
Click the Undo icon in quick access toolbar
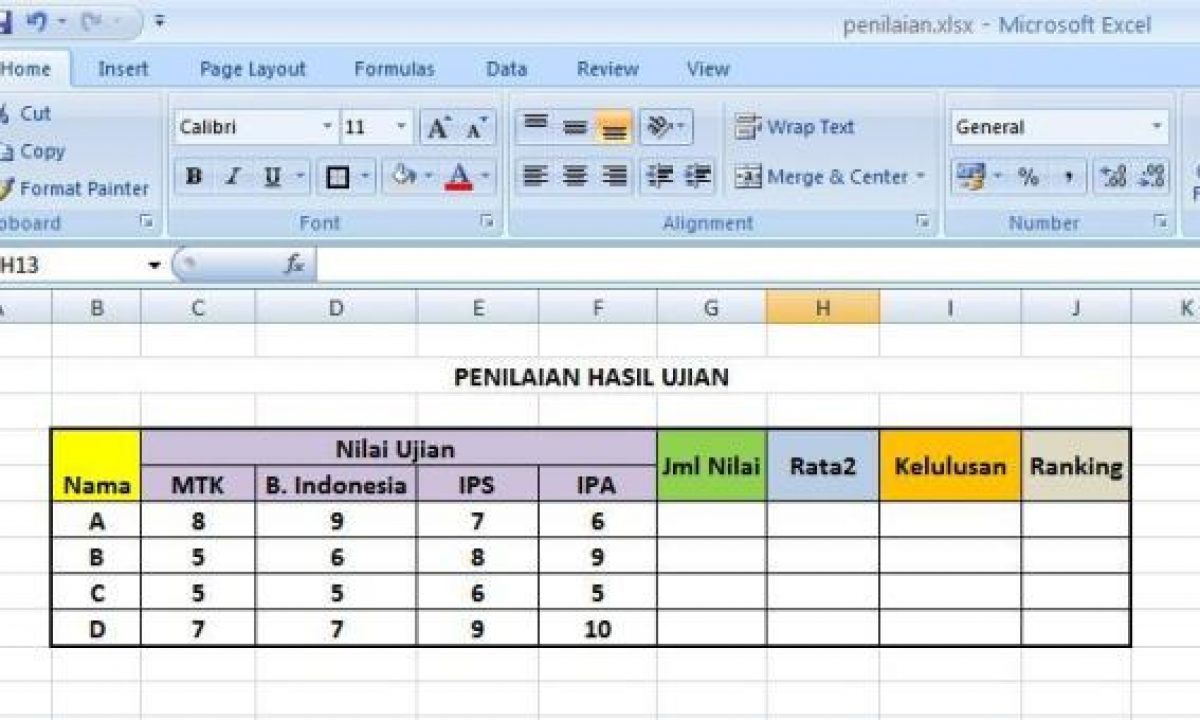[37, 20]
